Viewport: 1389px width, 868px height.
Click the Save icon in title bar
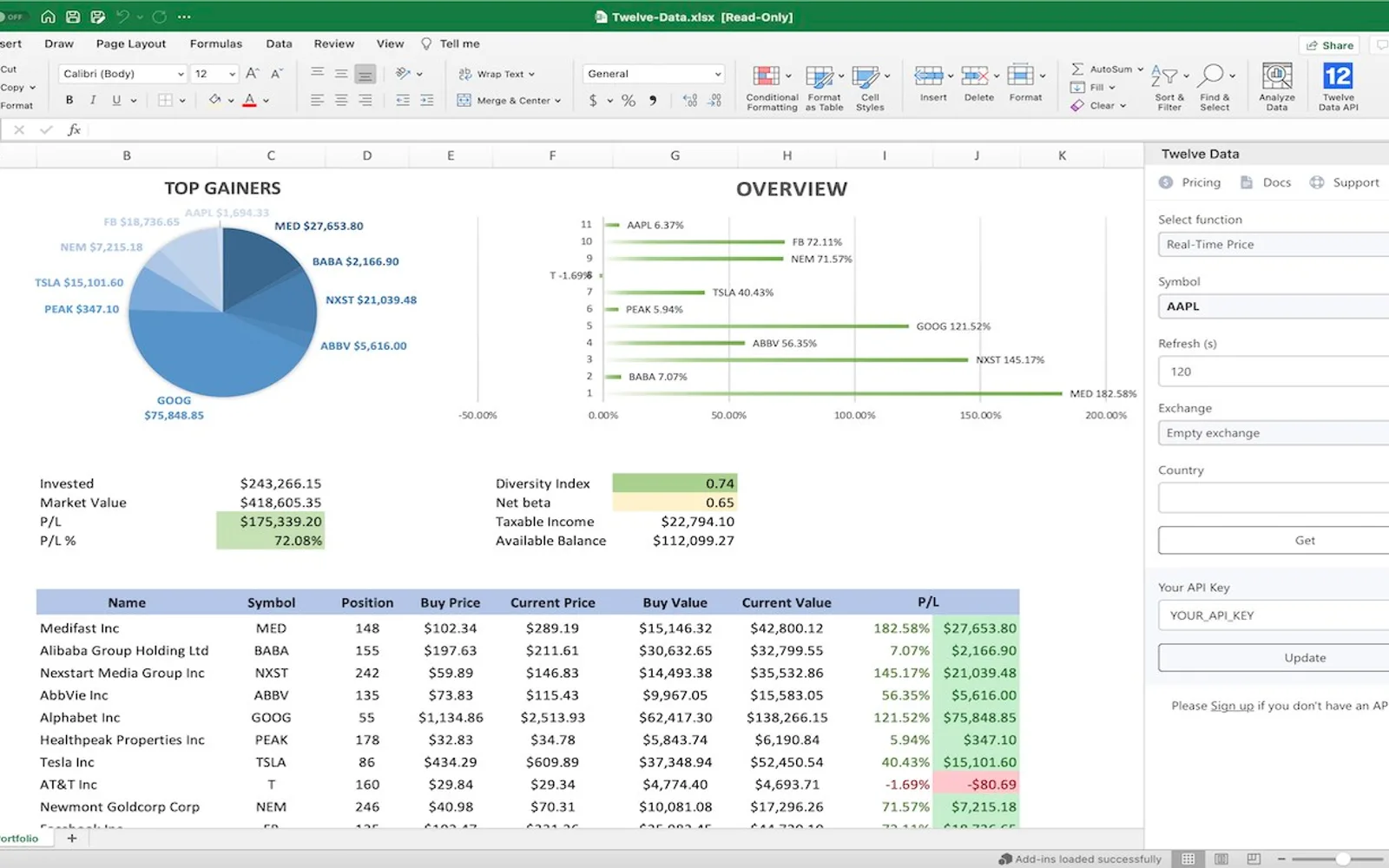[73, 16]
